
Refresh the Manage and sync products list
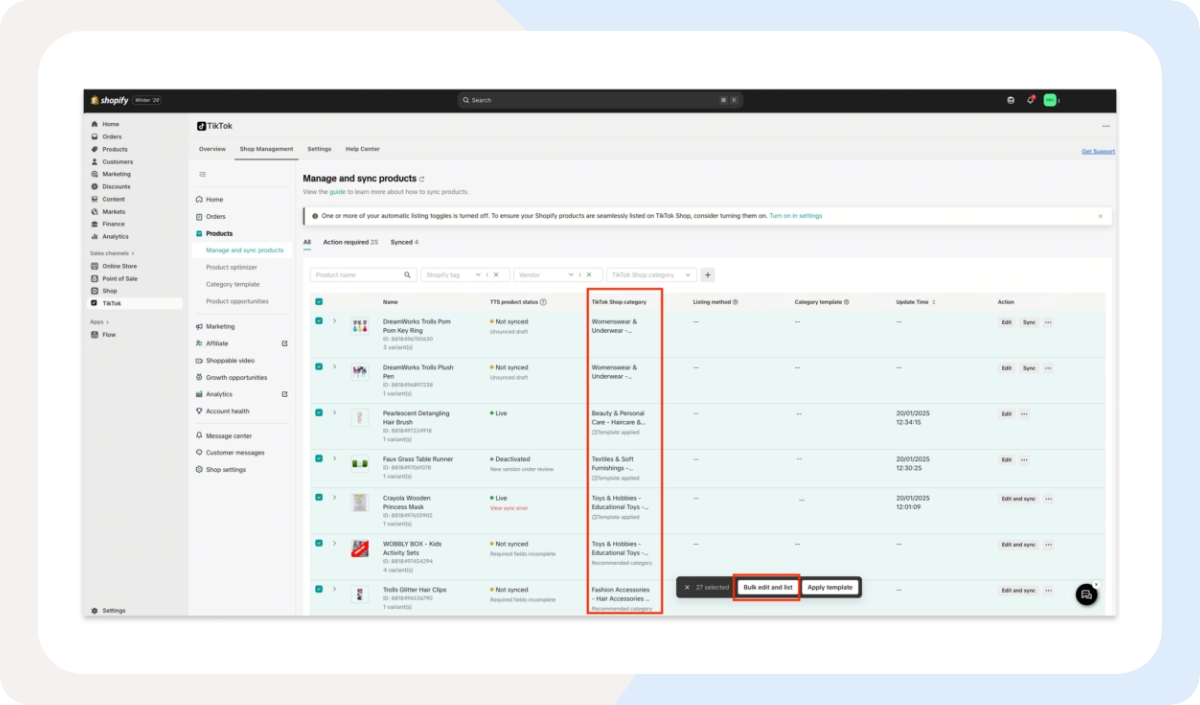click(x=422, y=179)
